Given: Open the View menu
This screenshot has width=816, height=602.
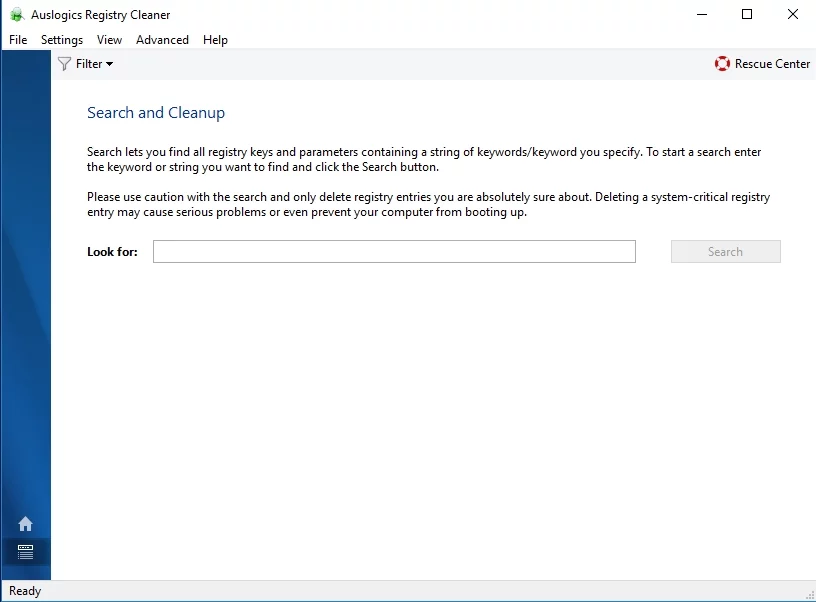Looking at the screenshot, I should pyautogui.click(x=109, y=40).
